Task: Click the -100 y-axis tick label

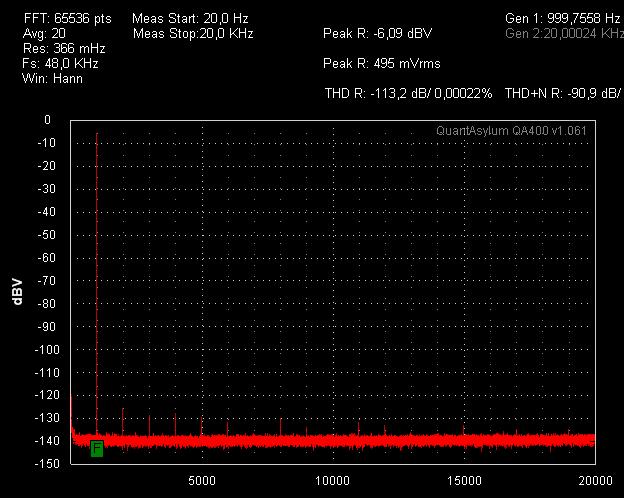Action: pyautogui.click(x=47, y=350)
